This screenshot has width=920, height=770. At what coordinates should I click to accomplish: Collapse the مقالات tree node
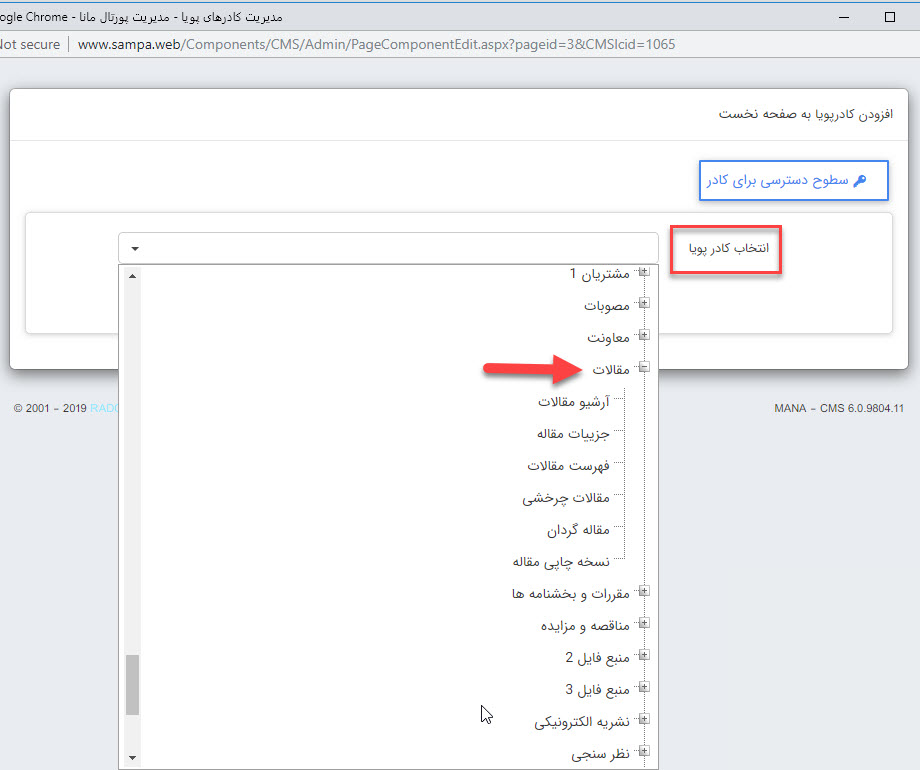coord(644,368)
